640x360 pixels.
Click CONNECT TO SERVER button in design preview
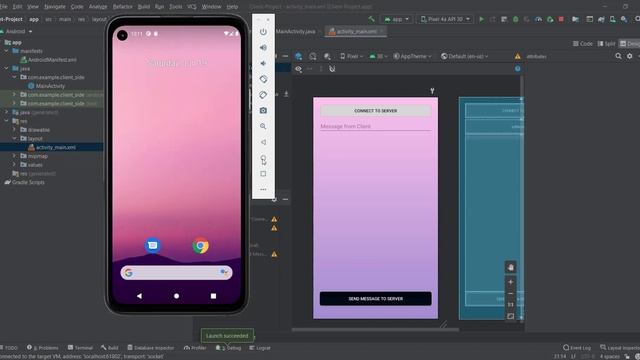(376, 111)
